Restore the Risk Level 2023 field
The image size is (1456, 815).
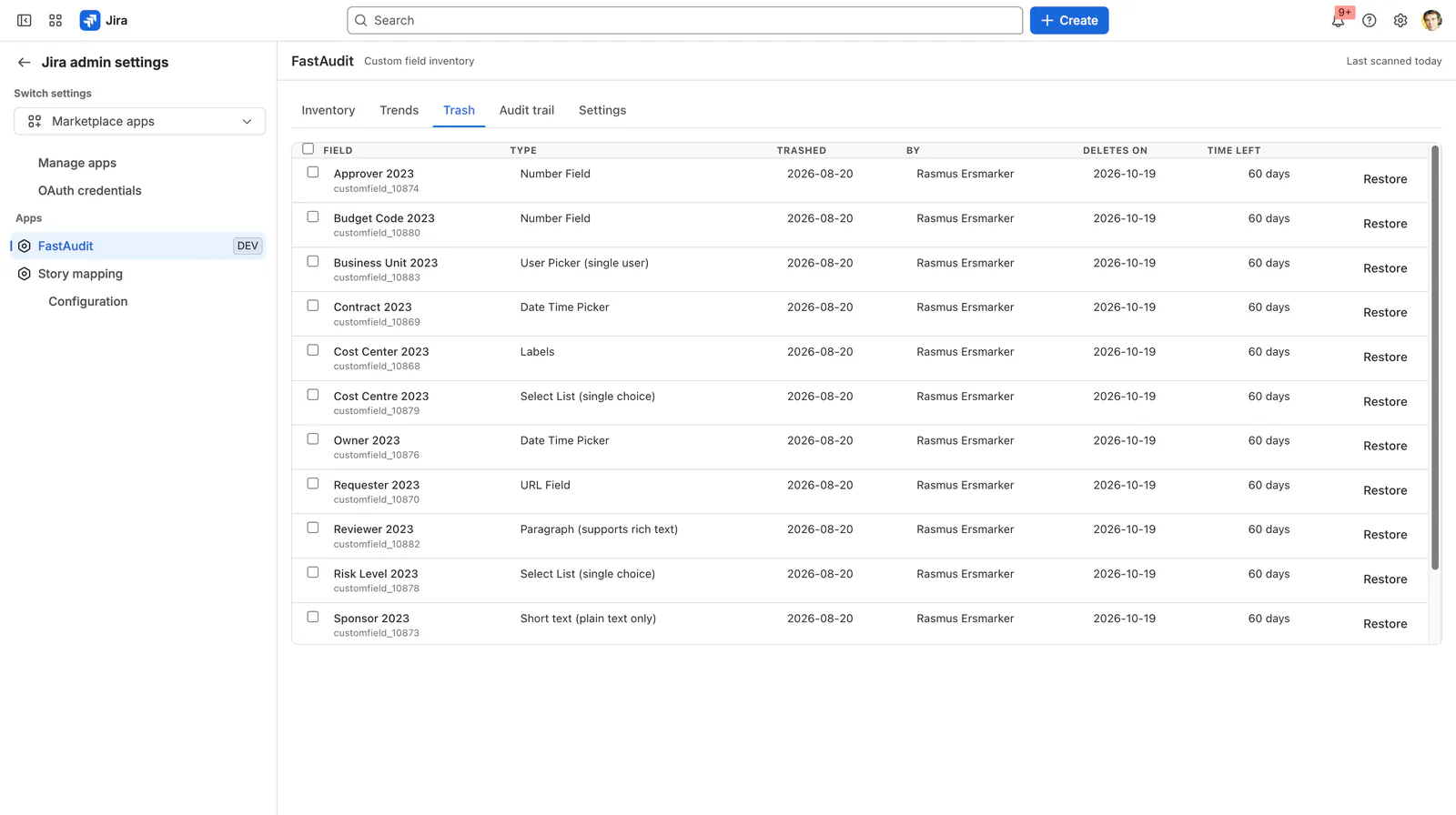point(1385,579)
